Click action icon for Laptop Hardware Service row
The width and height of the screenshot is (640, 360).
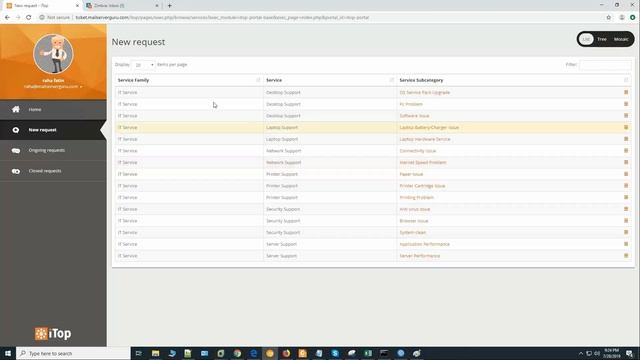click(626, 139)
